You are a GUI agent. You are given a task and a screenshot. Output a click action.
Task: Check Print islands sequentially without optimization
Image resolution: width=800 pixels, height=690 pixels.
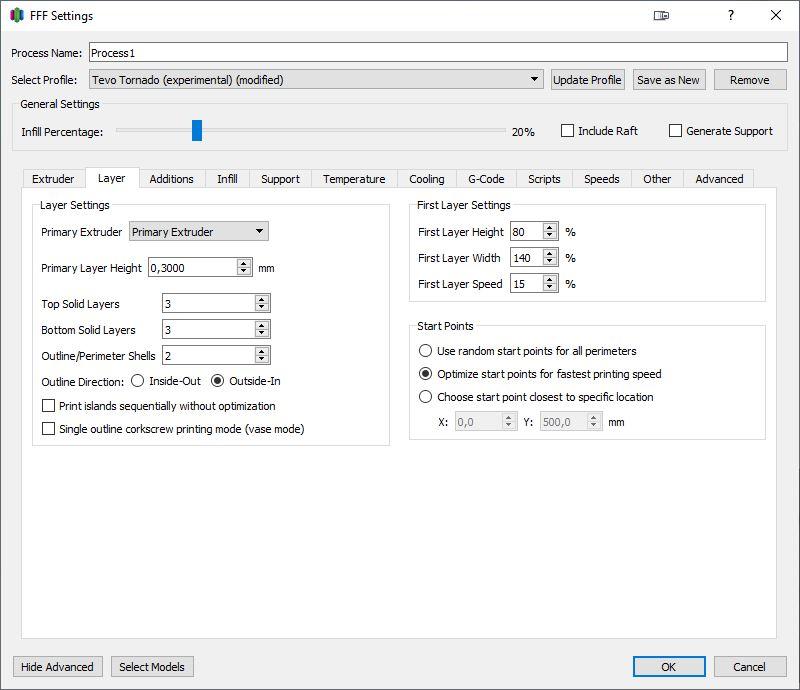tap(48, 406)
